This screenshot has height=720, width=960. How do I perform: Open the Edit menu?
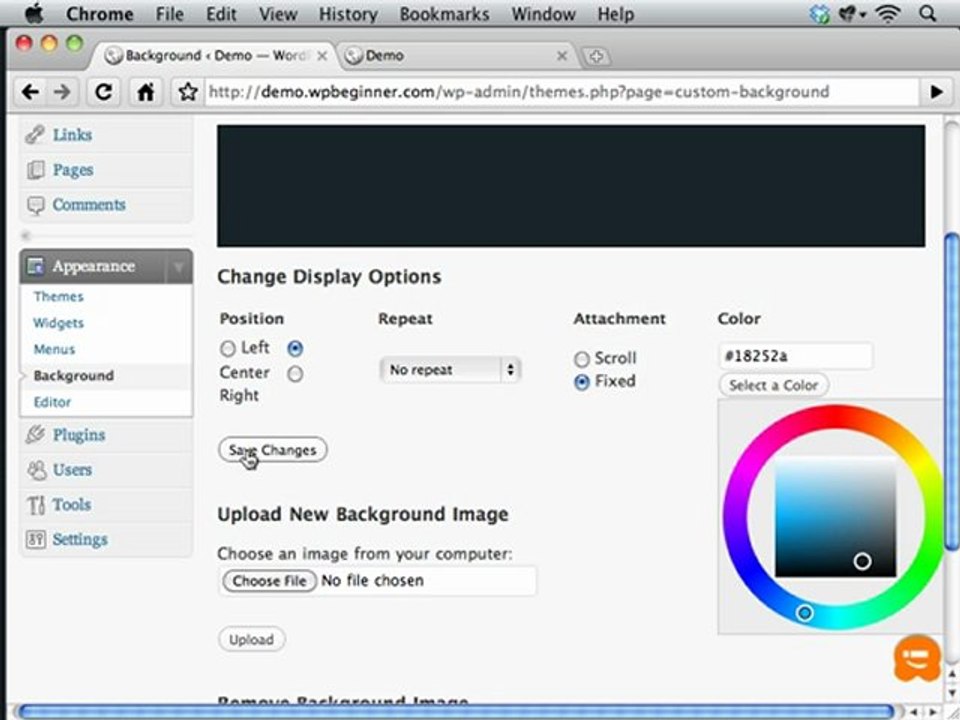[221, 13]
